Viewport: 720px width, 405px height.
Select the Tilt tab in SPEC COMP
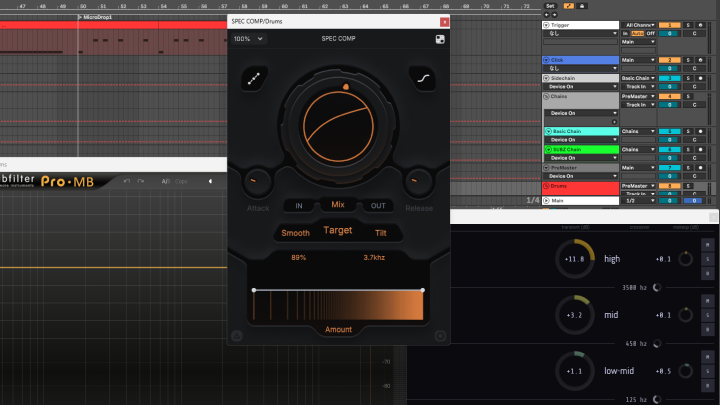[x=381, y=233]
